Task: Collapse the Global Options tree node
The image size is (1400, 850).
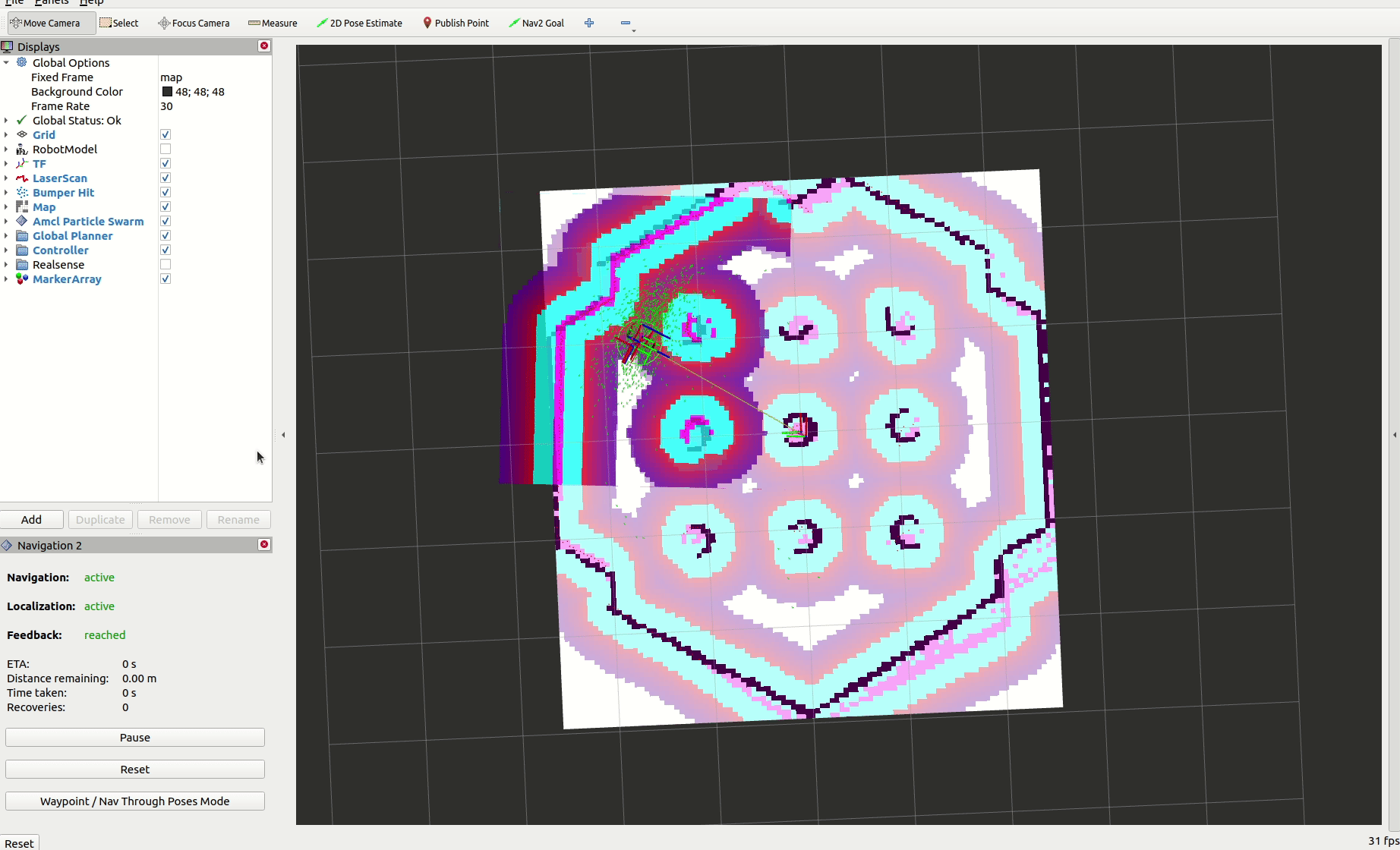Action: pyautogui.click(x=6, y=62)
